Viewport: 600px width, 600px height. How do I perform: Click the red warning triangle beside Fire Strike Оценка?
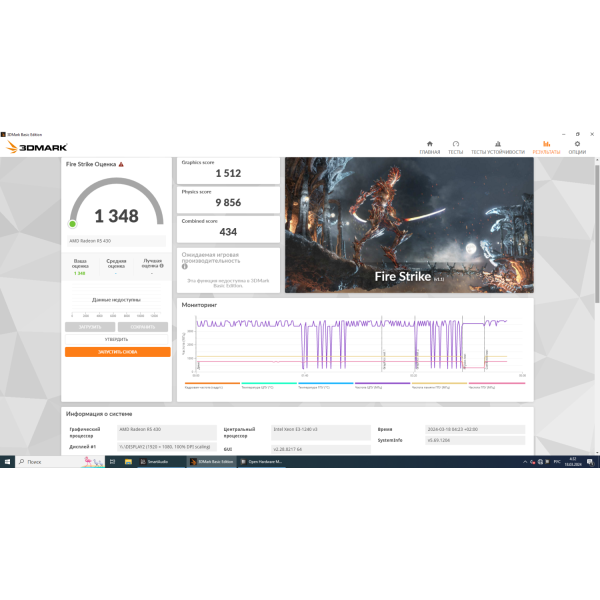click(121, 164)
